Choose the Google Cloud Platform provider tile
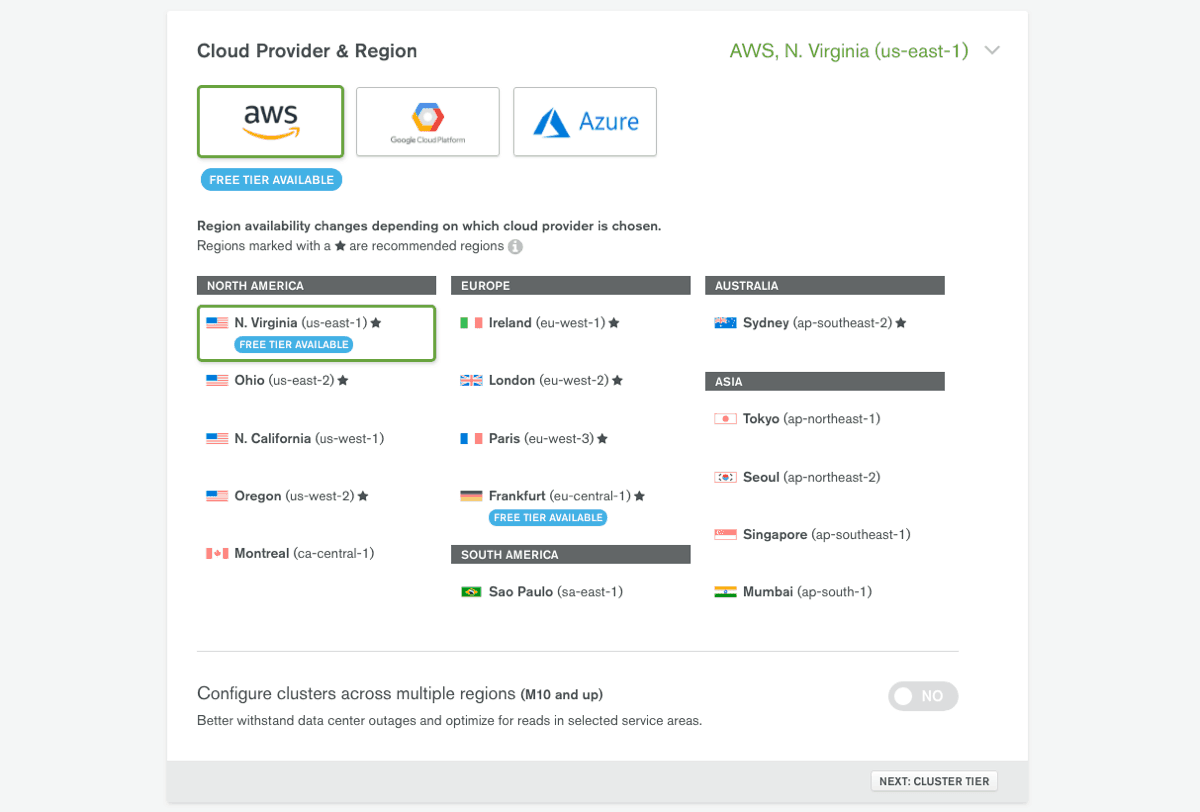Image resolution: width=1200 pixels, height=812 pixels. click(x=428, y=121)
